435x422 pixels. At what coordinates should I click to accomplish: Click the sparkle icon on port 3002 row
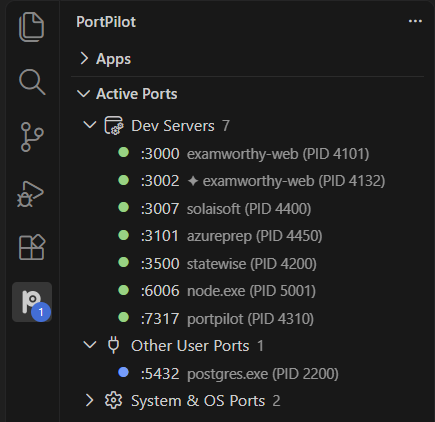pyautogui.click(x=193, y=181)
